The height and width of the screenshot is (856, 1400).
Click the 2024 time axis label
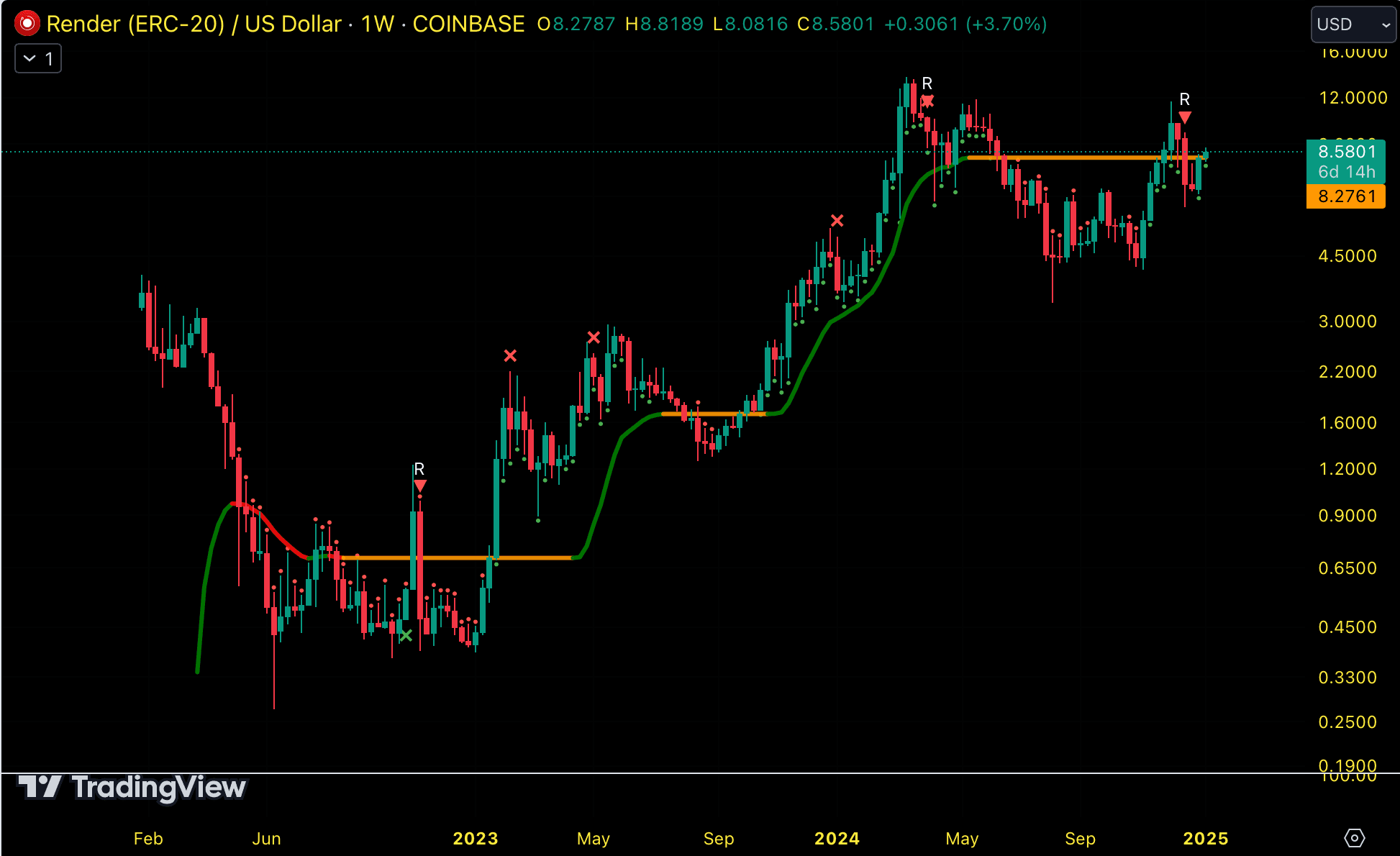pos(837,838)
